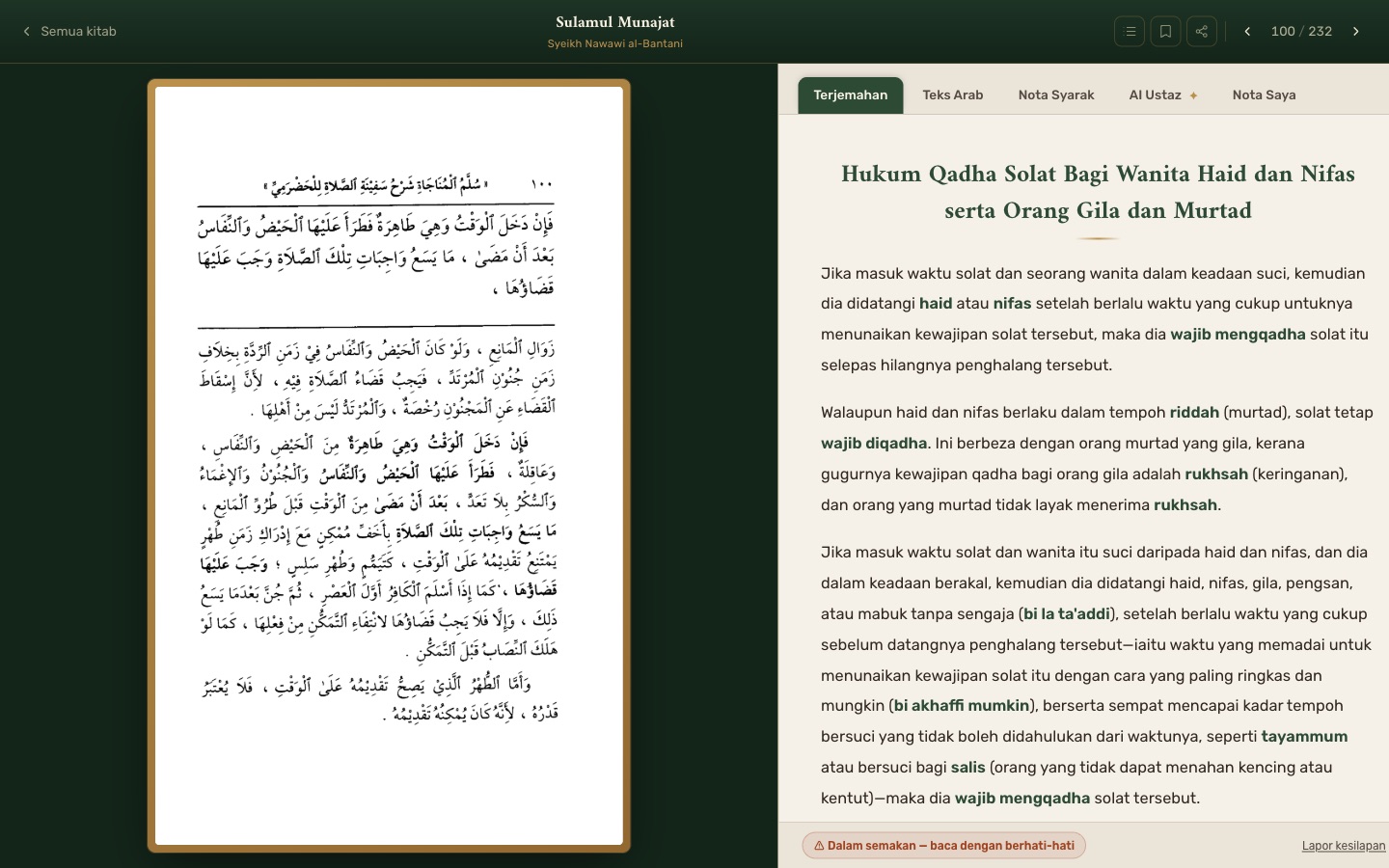Click the warning triangle icon in Dalam semakan
This screenshot has height=868, width=1389.
point(819,846)
